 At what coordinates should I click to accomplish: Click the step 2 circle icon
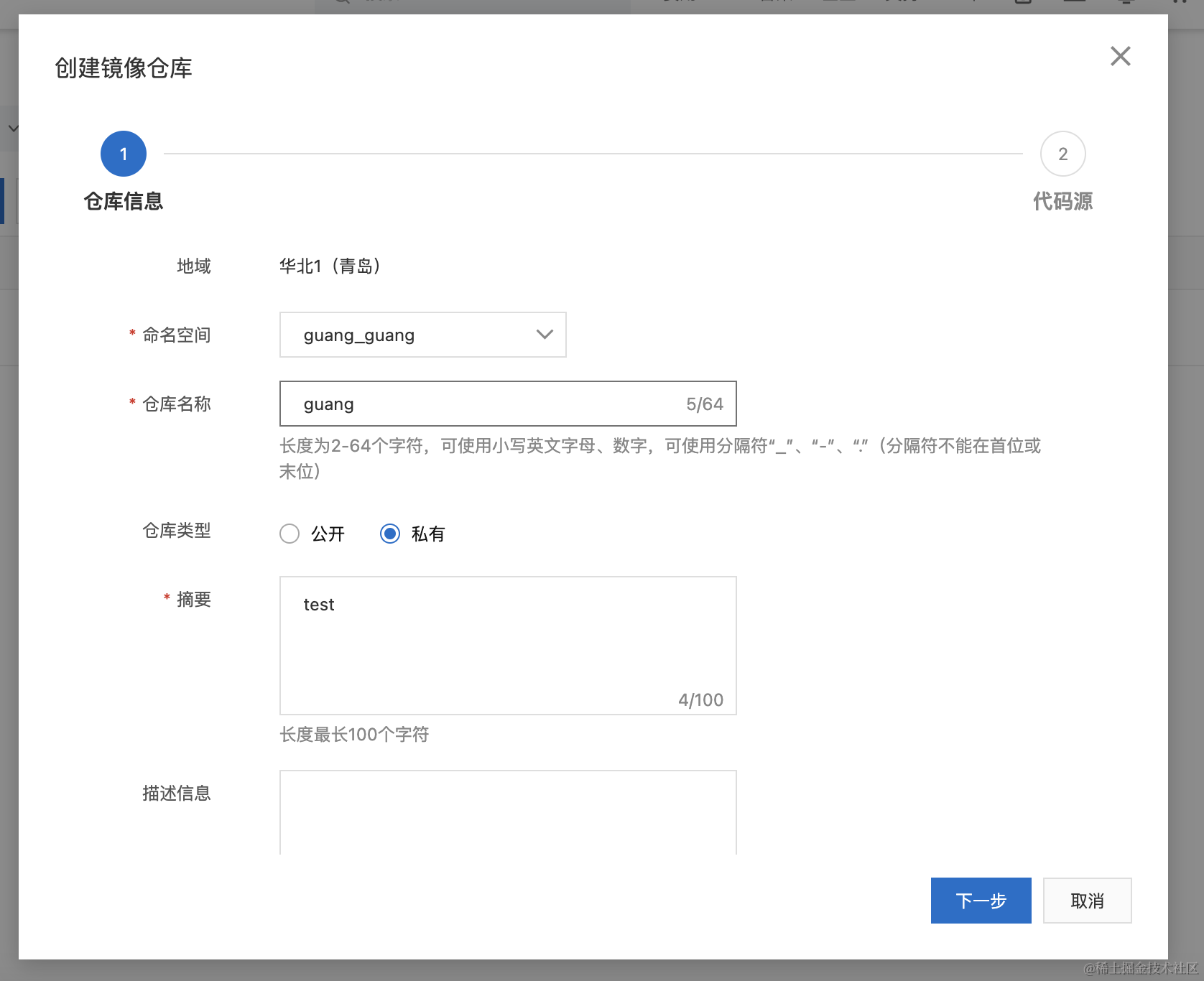pos(1062,154)
